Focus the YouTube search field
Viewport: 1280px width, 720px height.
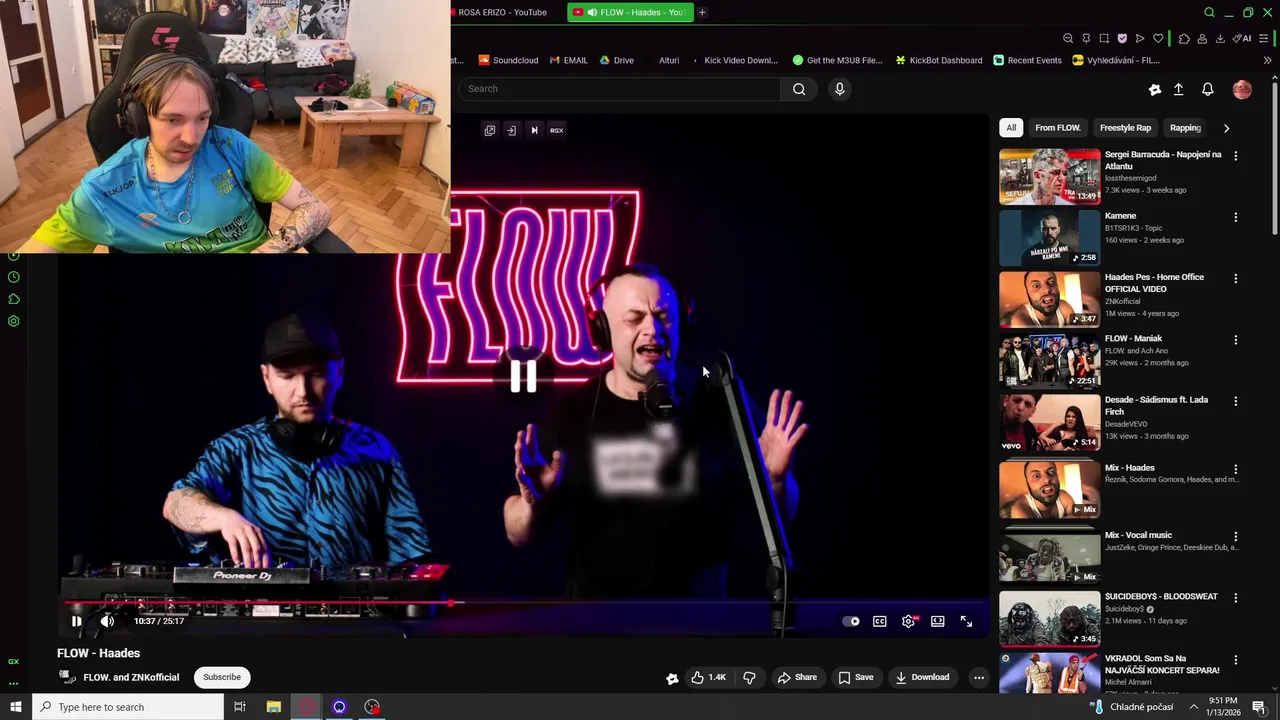(x=620, y=89)
